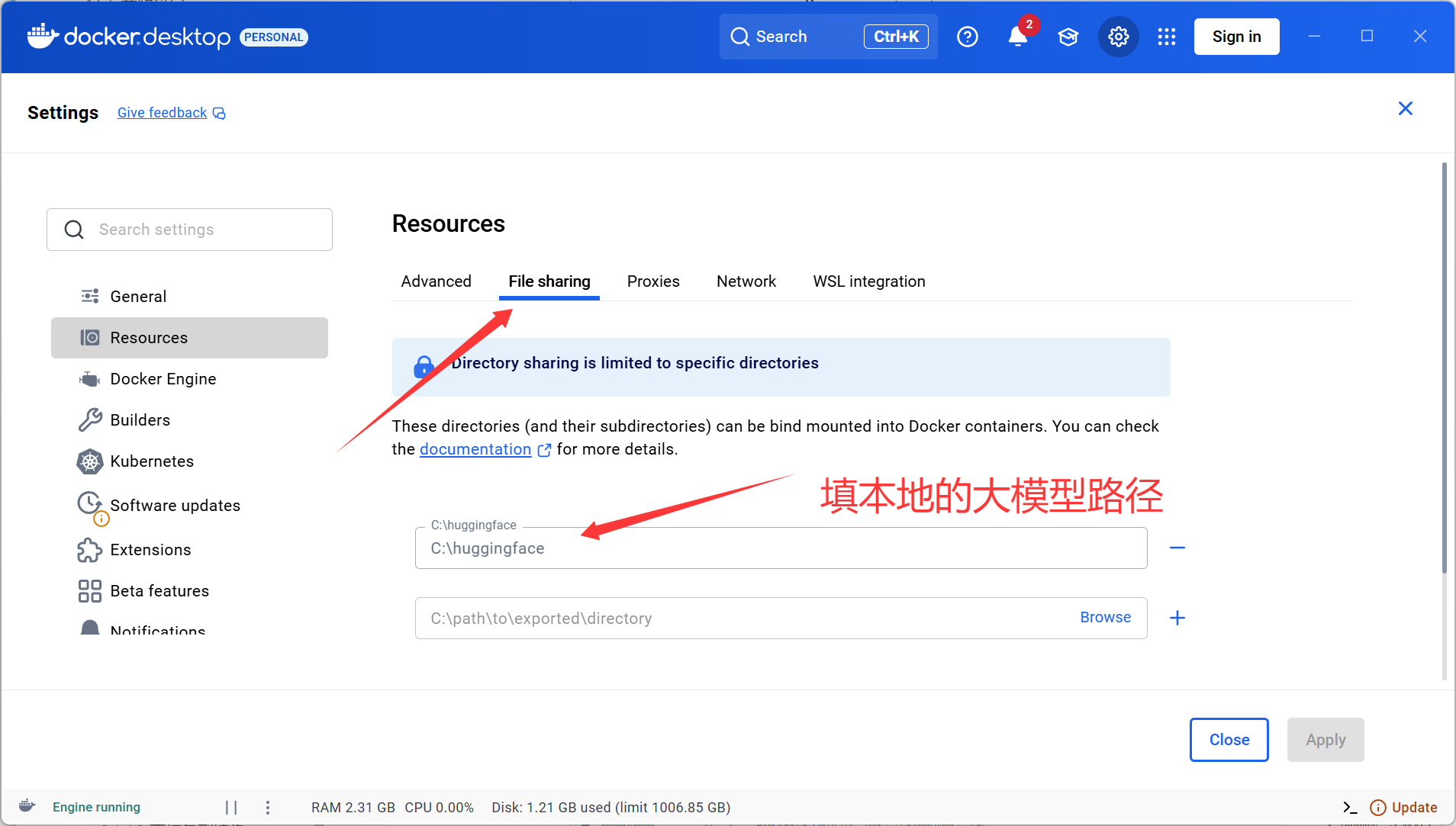The image size is (1456, 826).
Task: Open the notifications bell icon
Action: [x=1018, y=37]
